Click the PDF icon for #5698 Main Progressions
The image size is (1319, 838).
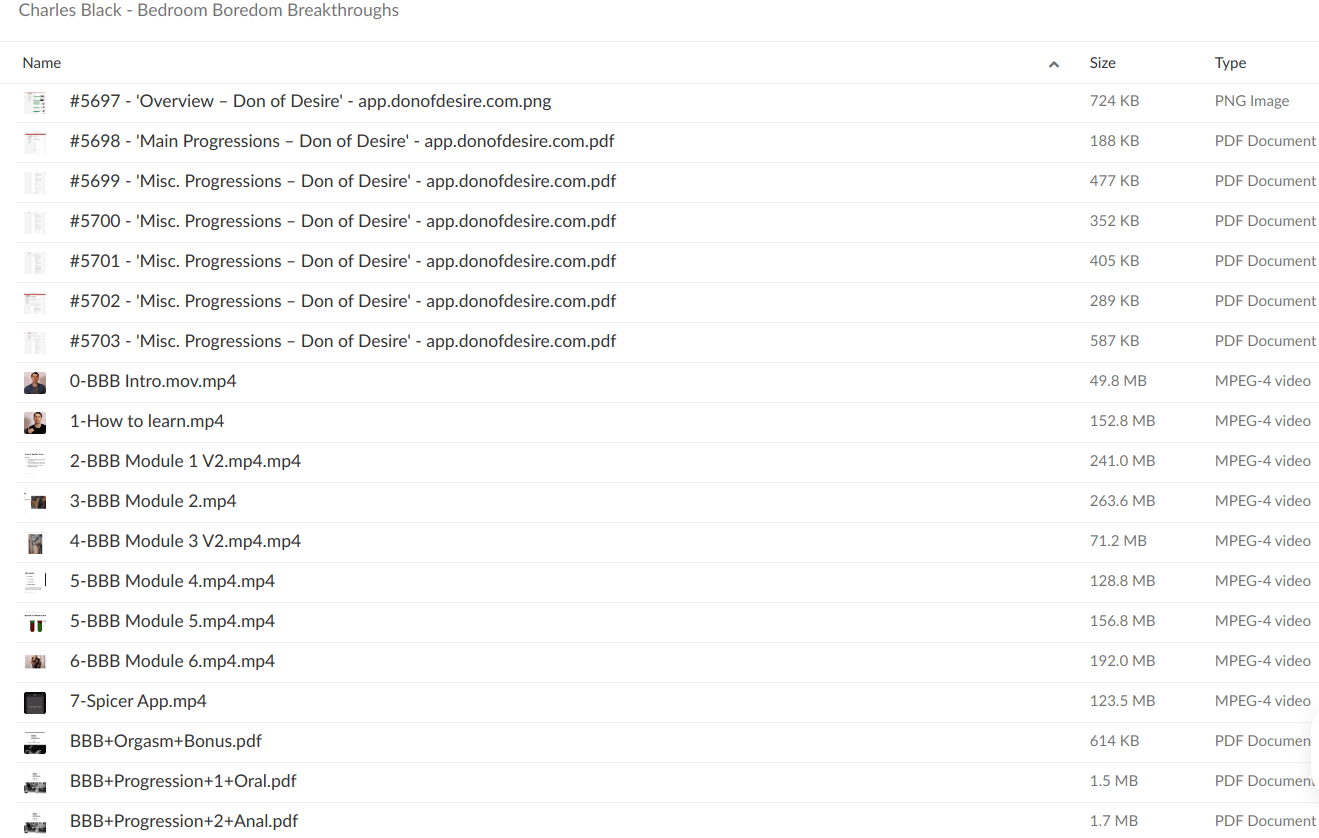pos(35,142)
